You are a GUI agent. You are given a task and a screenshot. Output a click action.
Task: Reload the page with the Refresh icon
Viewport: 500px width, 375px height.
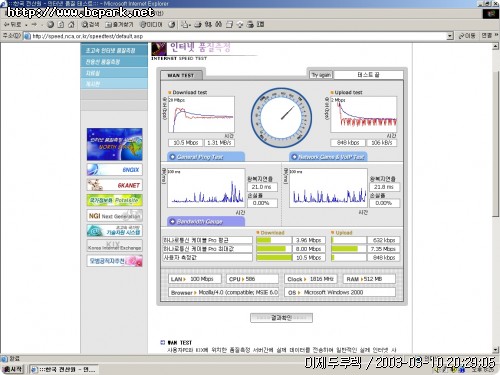coord(61,25)
